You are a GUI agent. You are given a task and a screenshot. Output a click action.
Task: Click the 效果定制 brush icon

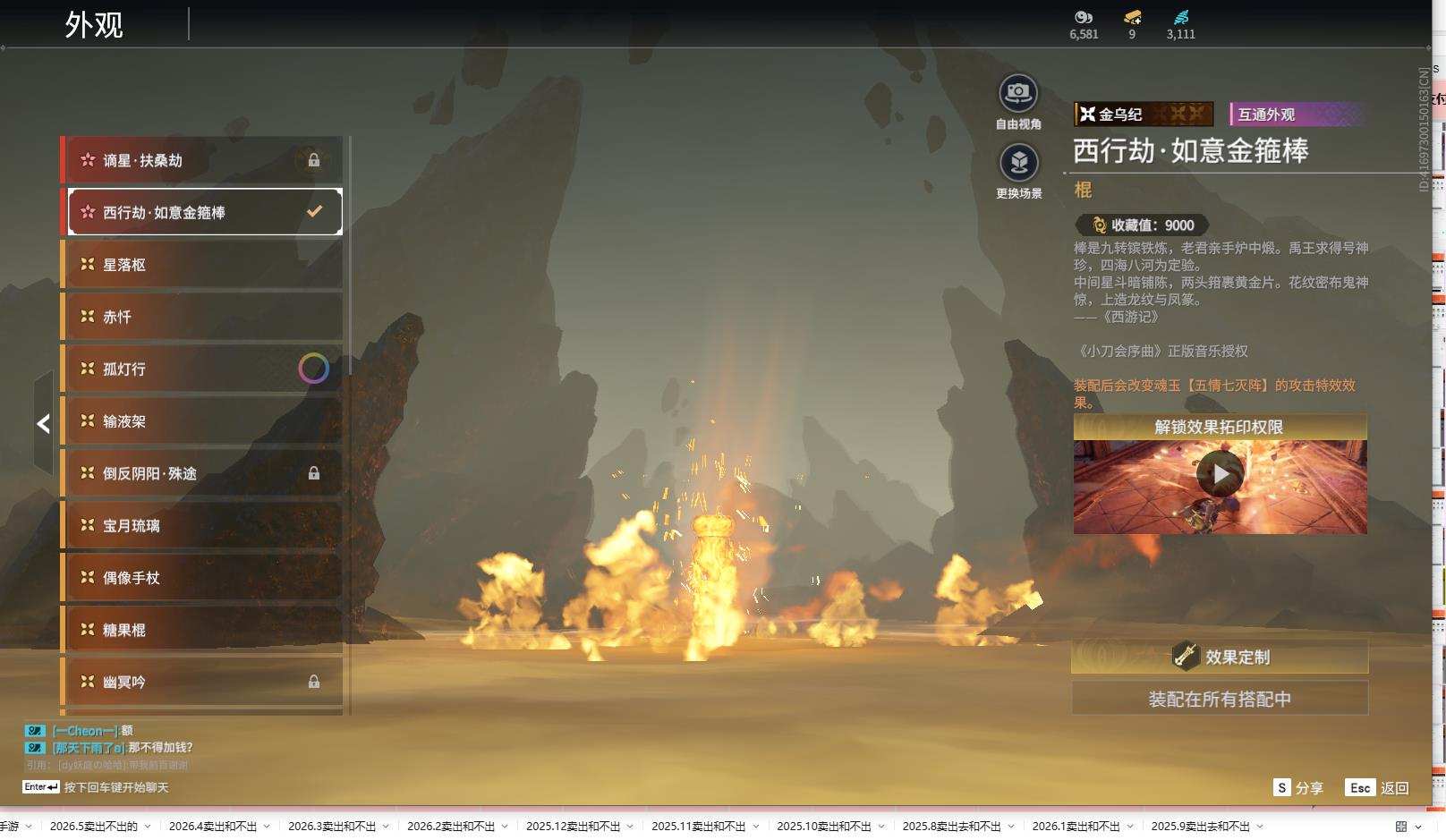coord(1186,656)
